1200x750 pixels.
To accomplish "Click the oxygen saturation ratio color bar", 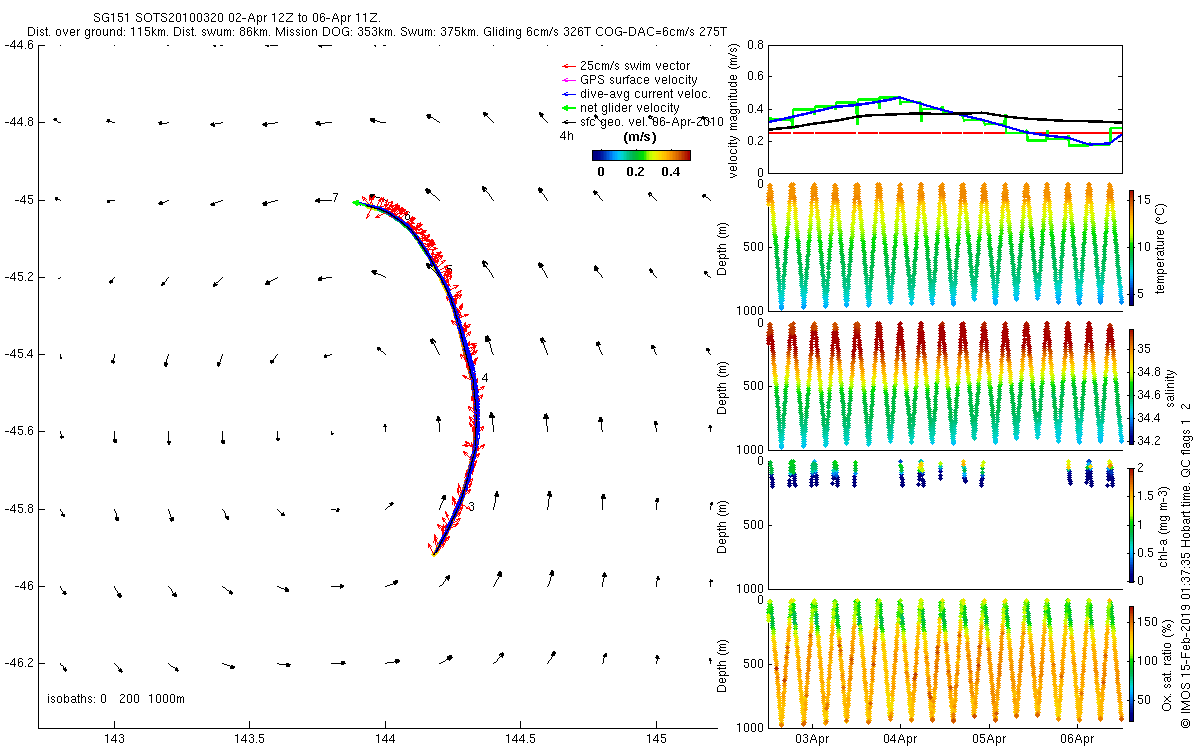I will 1133,663.
